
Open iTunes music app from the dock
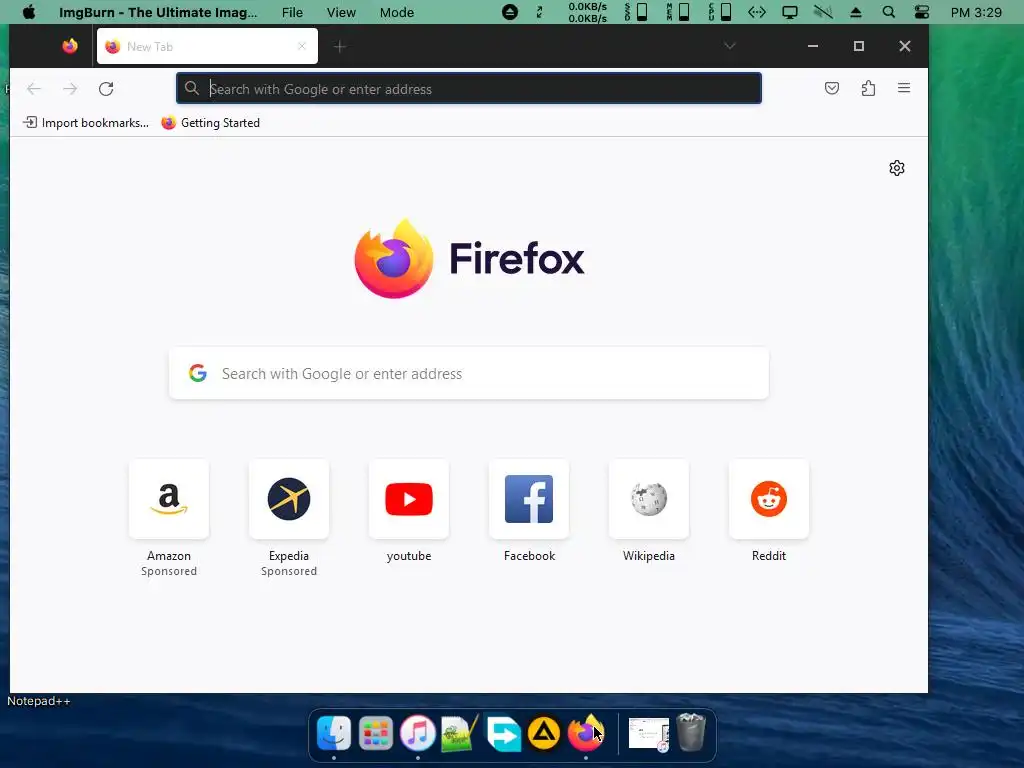[x=418, y=733]
